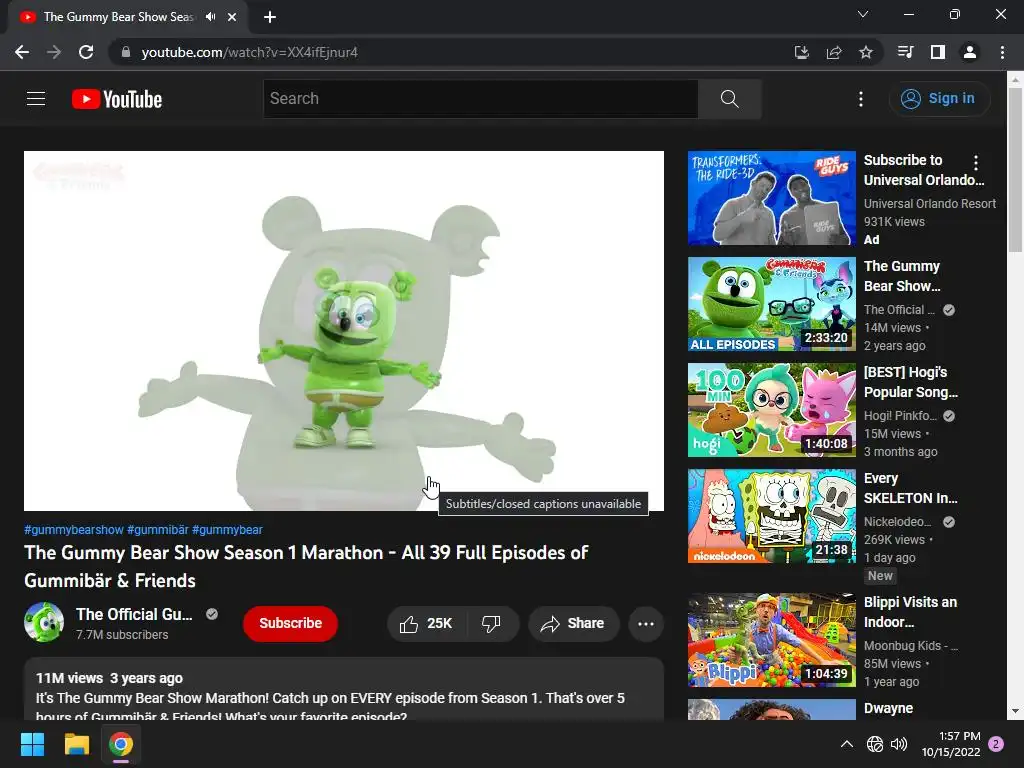Click Chrome icon in taskbar
Viewport: 1024px width, 768px height.
click(121, 744)
